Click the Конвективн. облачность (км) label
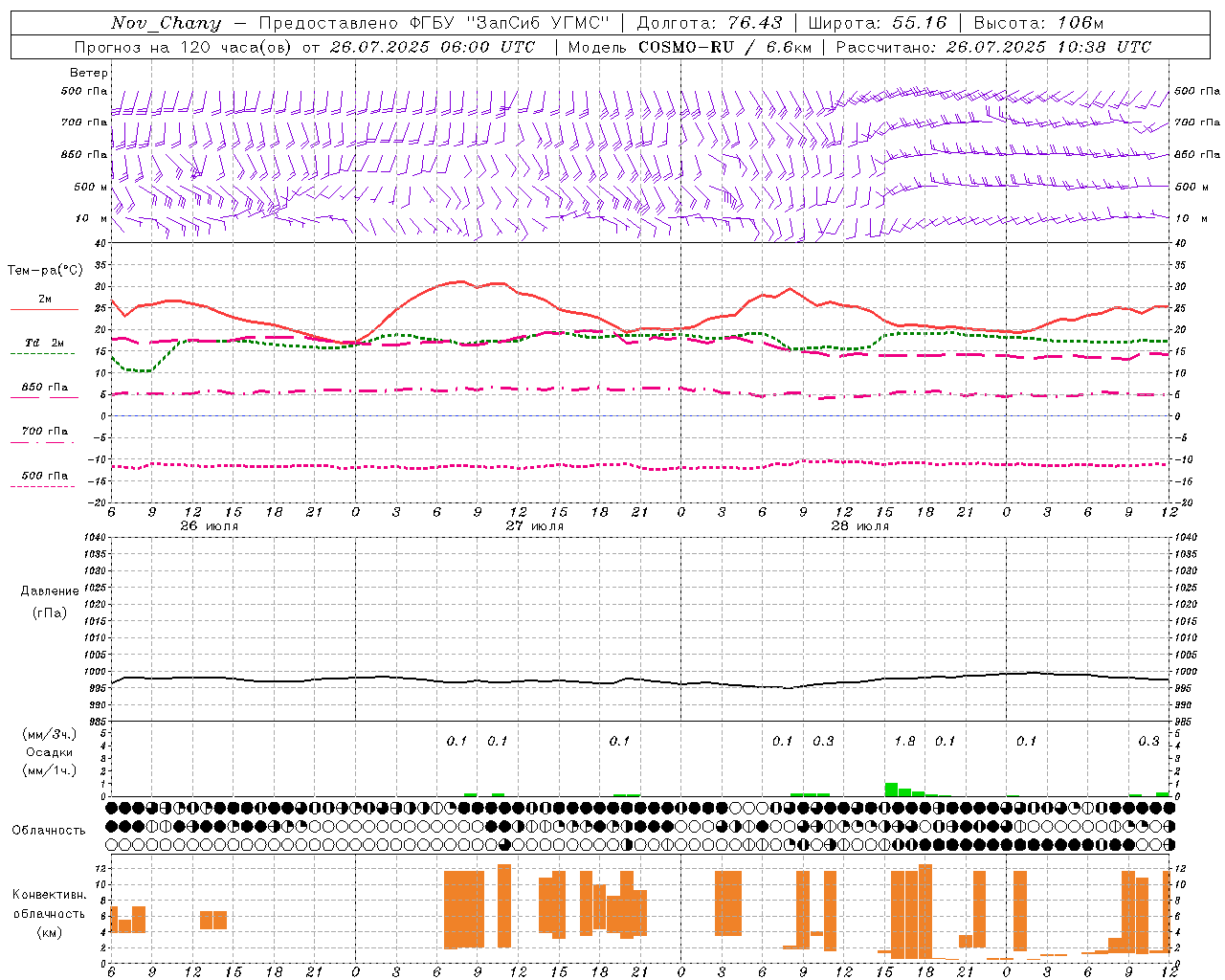This screenshot has height=980, width=1225. pos(50,913)
